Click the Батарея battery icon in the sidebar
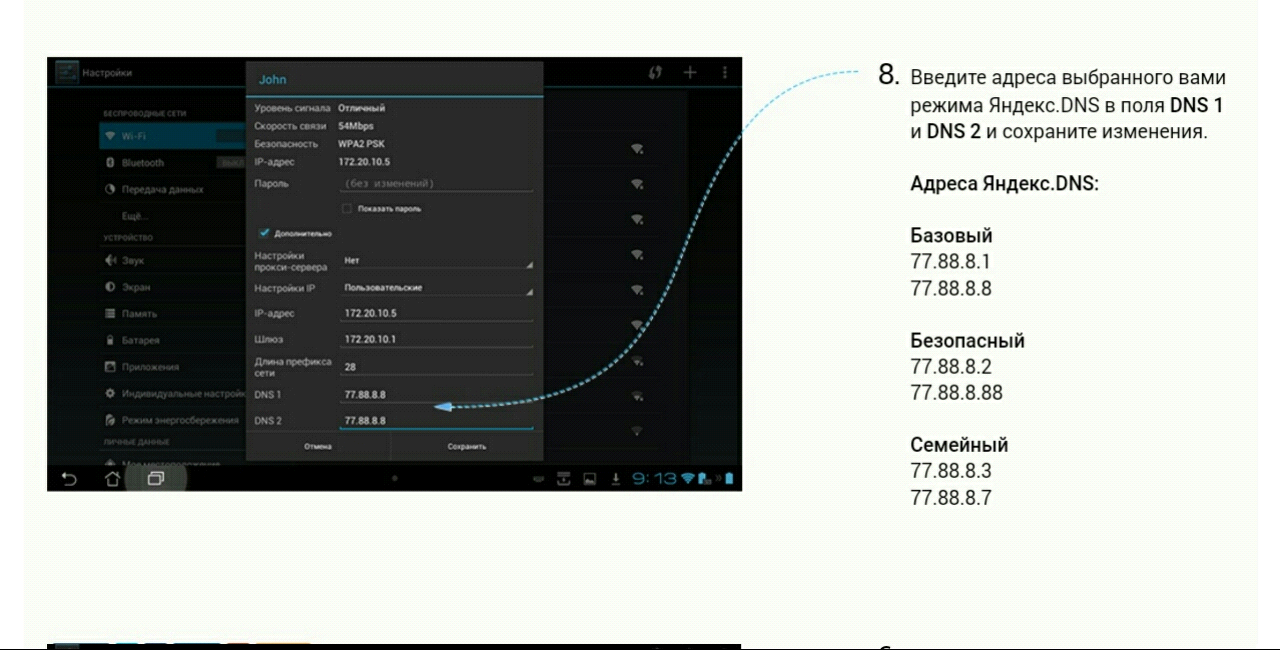 (111, 340)
